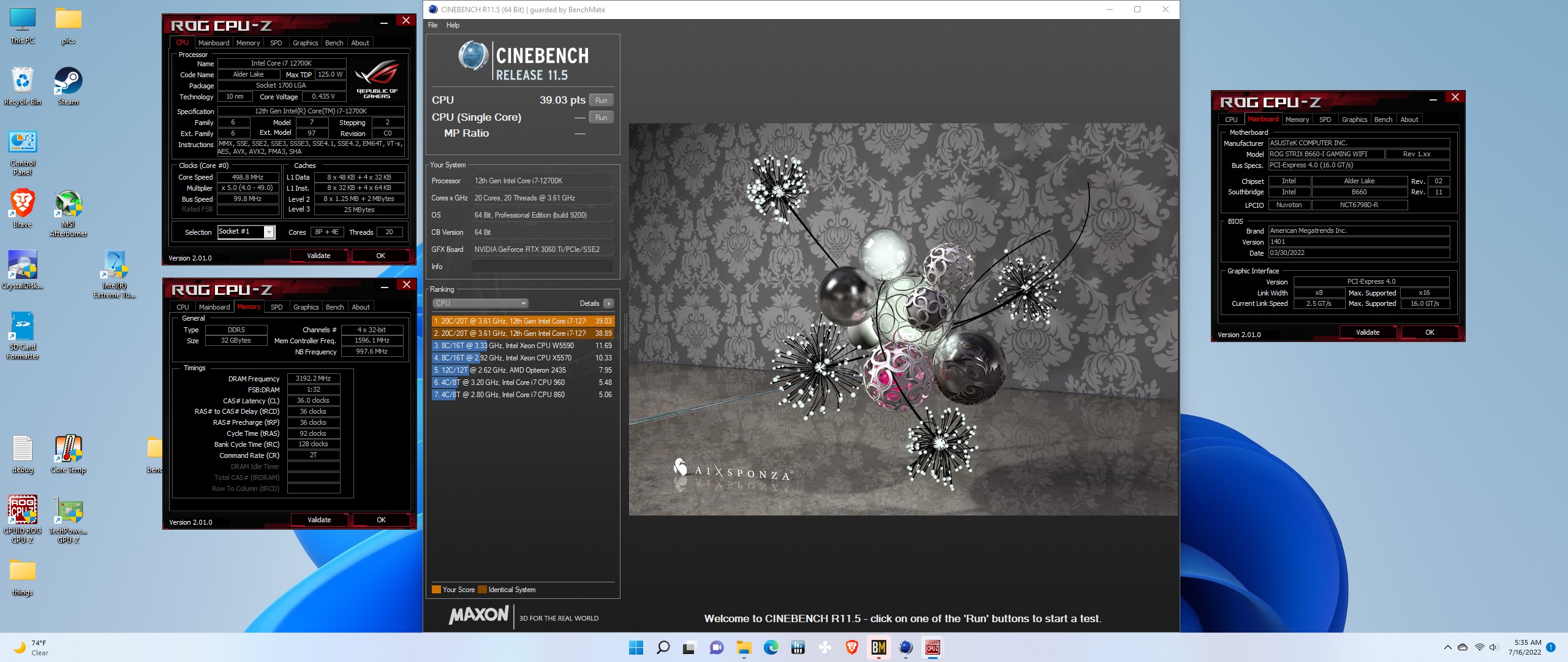1568x662 pixels.
Task: Open the HWiNFO bars icon on the taskbar
Action: (797, 647)
